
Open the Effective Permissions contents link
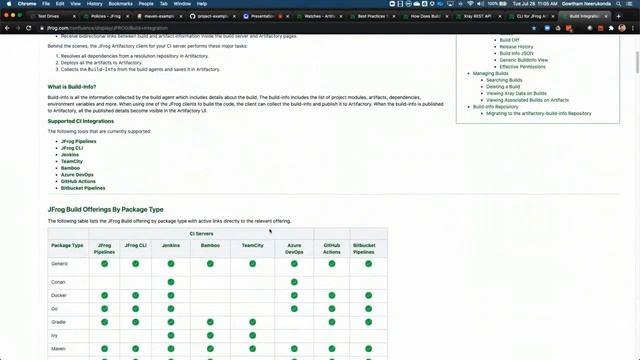click(522, 67)
